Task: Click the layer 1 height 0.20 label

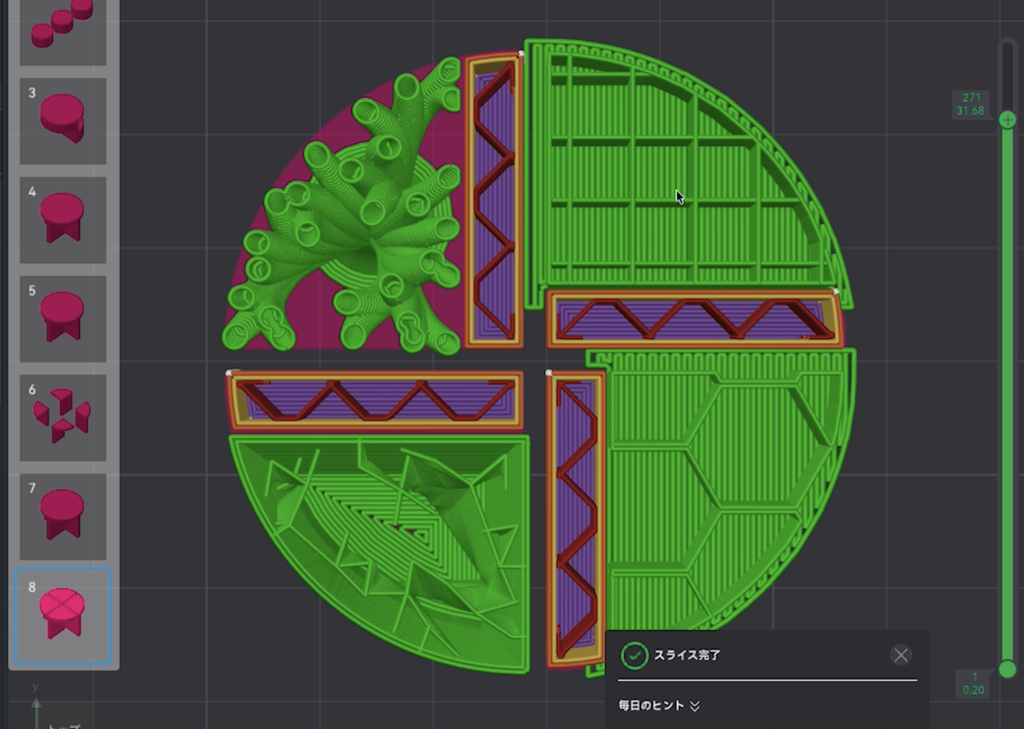Action: (973, 683)
